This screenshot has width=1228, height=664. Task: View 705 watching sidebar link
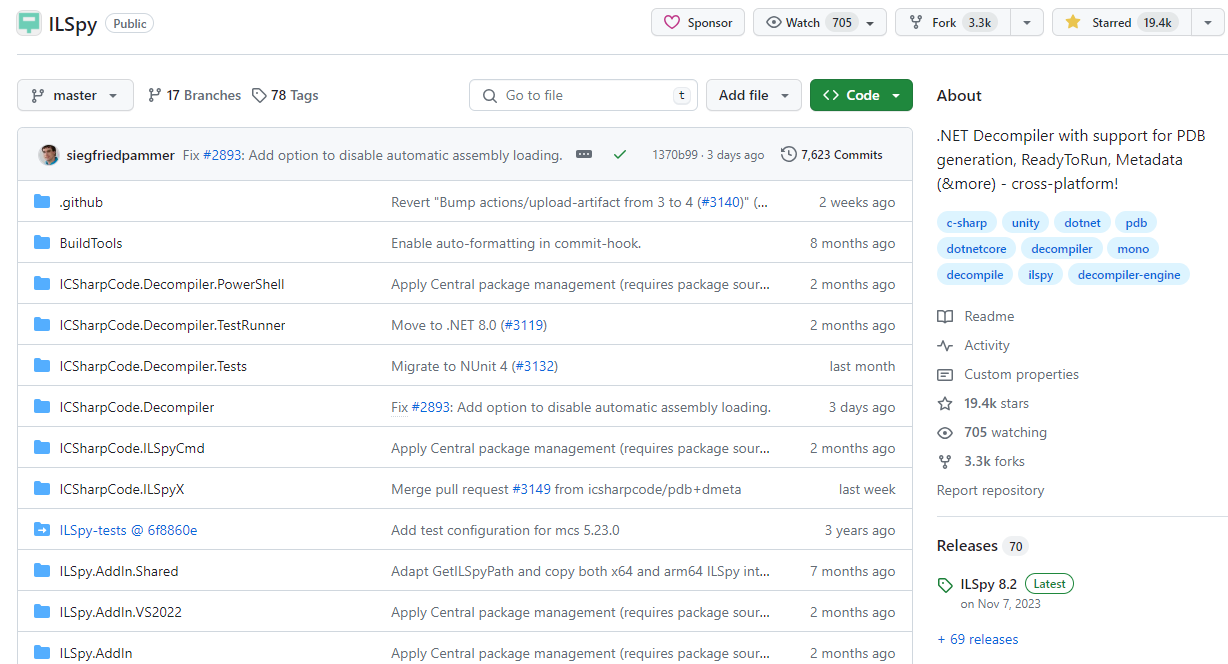(992, 432)
